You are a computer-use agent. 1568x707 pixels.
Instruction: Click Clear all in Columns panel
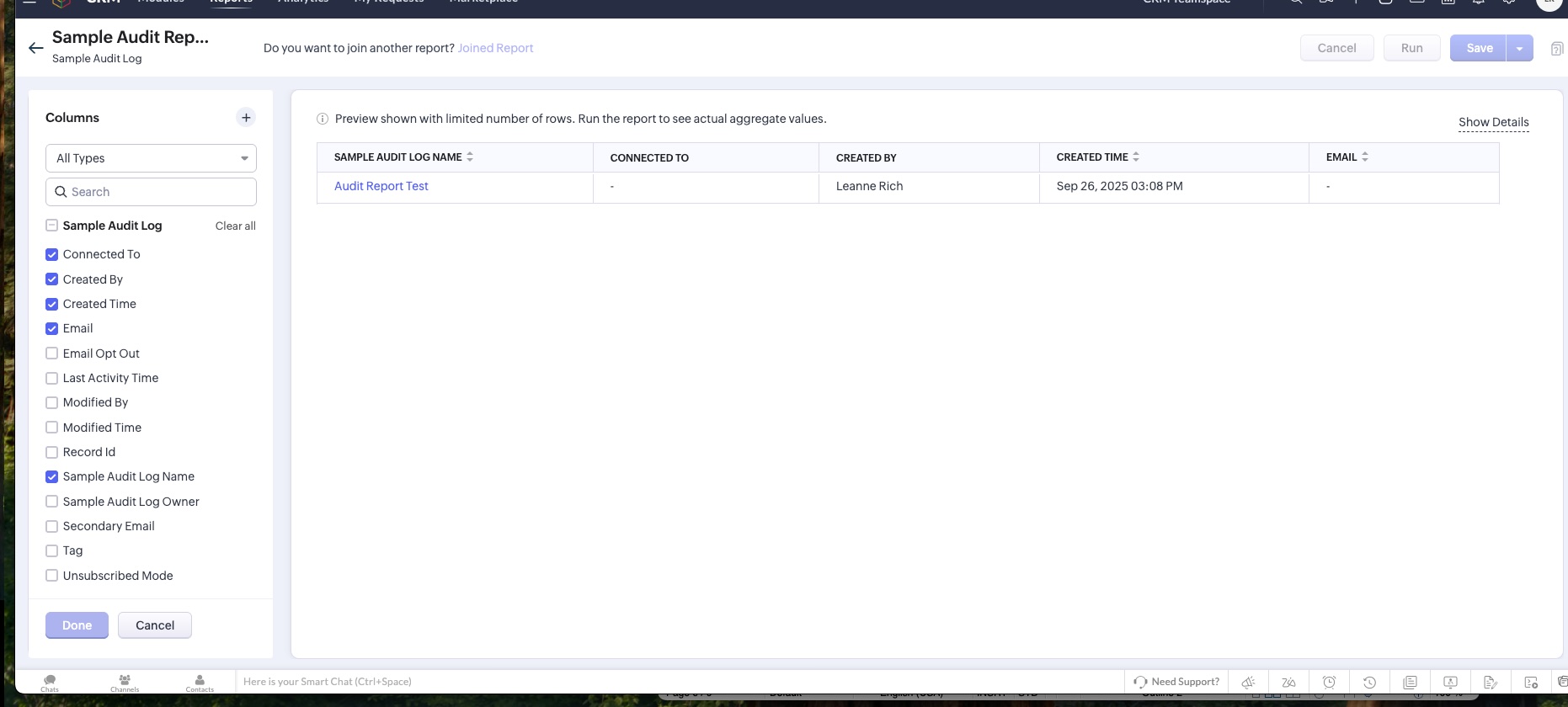pos(236,226)
